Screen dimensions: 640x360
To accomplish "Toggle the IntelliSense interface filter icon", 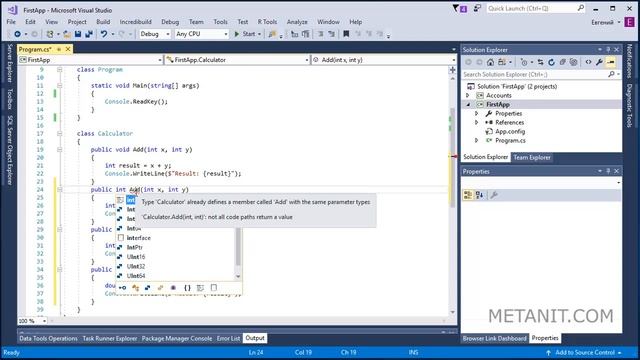I will 122,288.
